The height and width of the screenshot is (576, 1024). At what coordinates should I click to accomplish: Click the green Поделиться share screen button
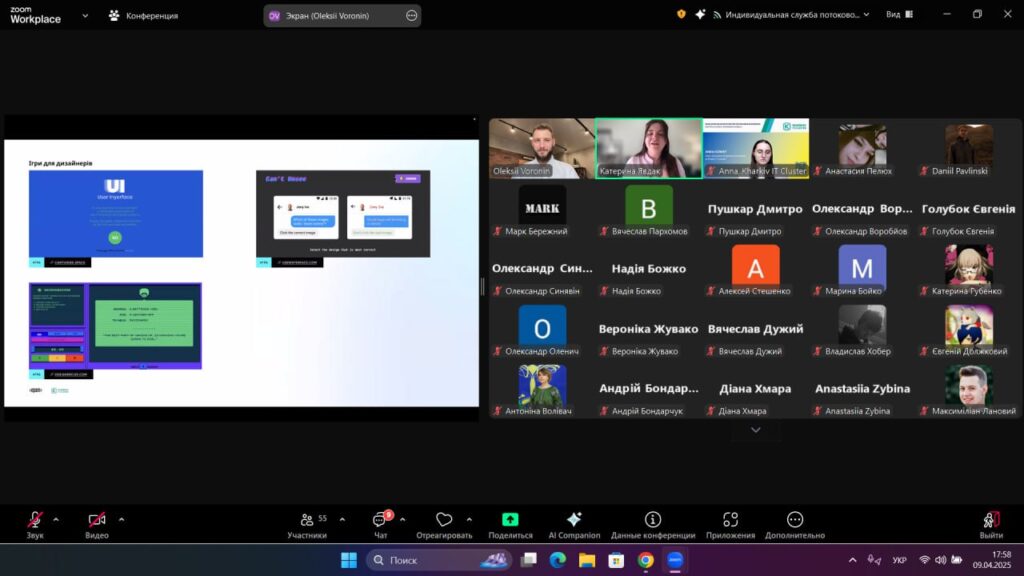(510, 525)
